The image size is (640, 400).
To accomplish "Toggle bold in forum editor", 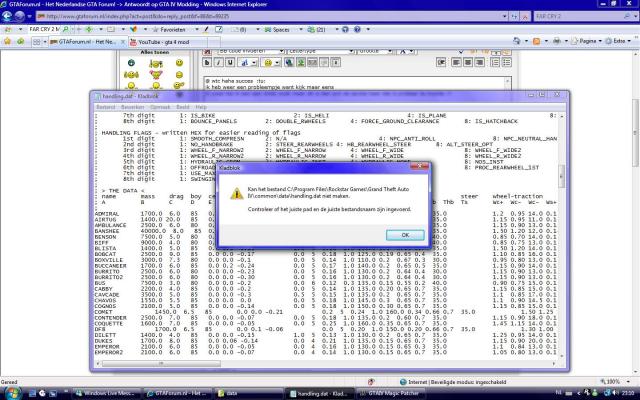I will (x=207, y=62).
